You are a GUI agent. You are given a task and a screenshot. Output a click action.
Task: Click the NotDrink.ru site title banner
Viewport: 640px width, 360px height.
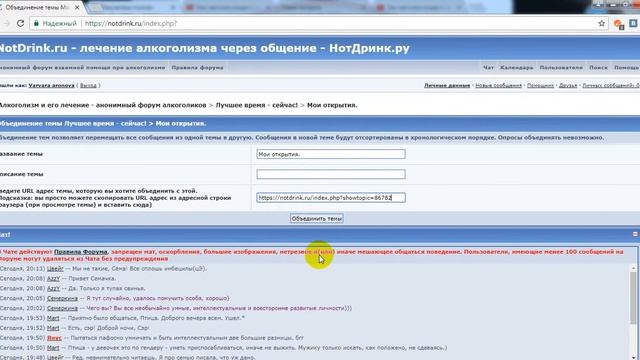pos(204,48)
